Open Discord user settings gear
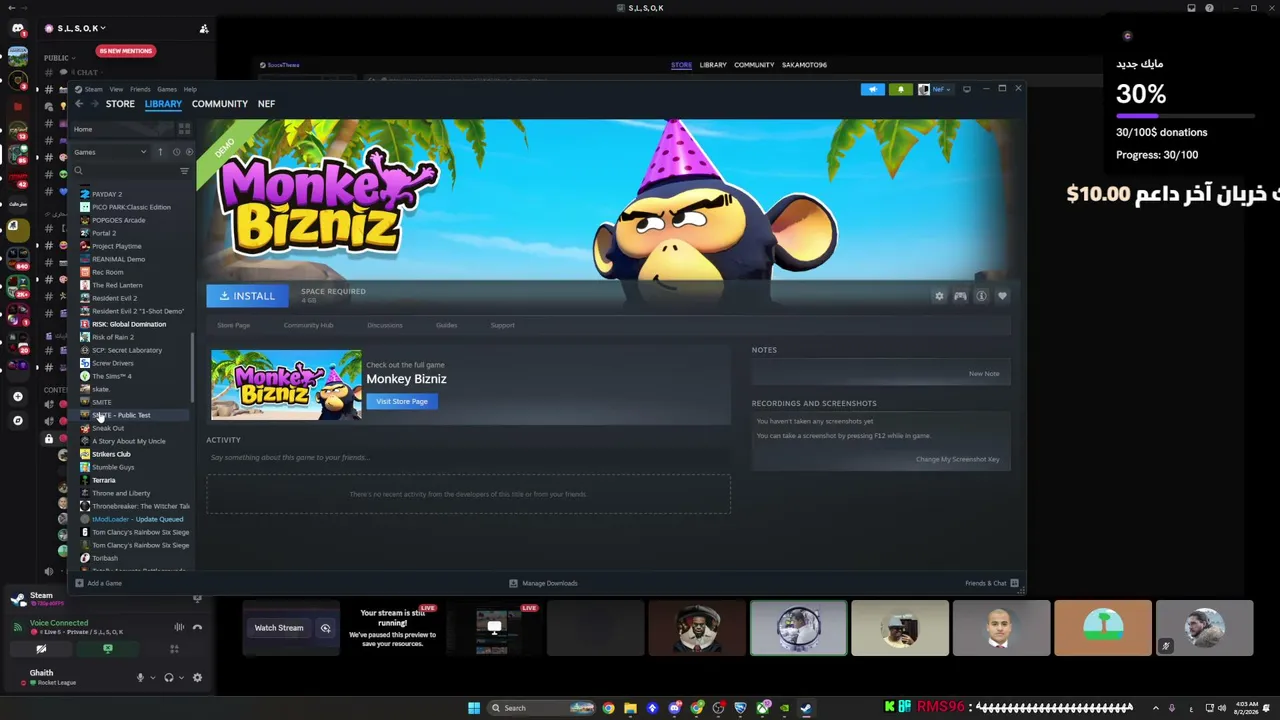This screenshot has width=1280, height=720. pos(197,677)
